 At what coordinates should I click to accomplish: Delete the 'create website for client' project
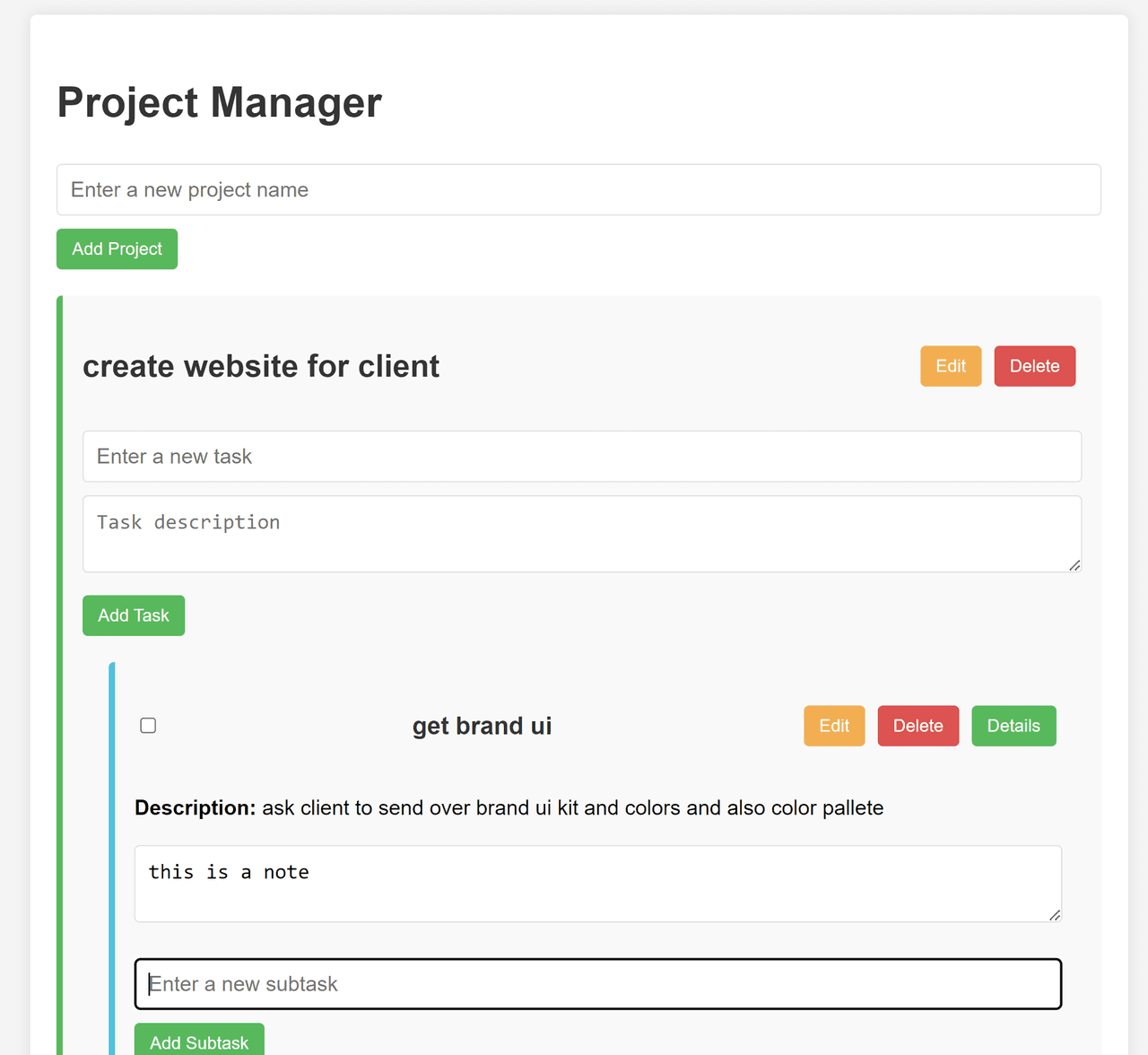pyautogui.click(x=1034, y=366)
